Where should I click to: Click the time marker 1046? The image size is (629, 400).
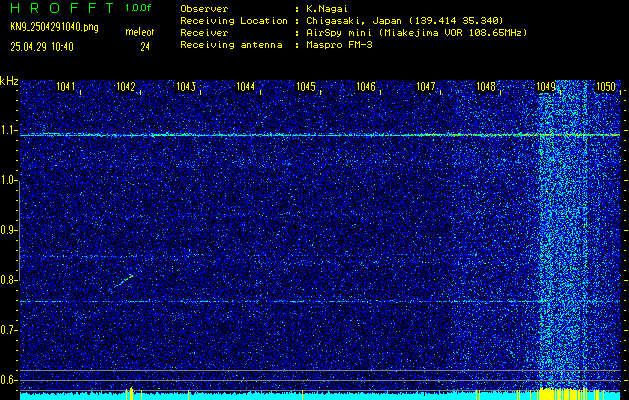click(x=366, y=86)
